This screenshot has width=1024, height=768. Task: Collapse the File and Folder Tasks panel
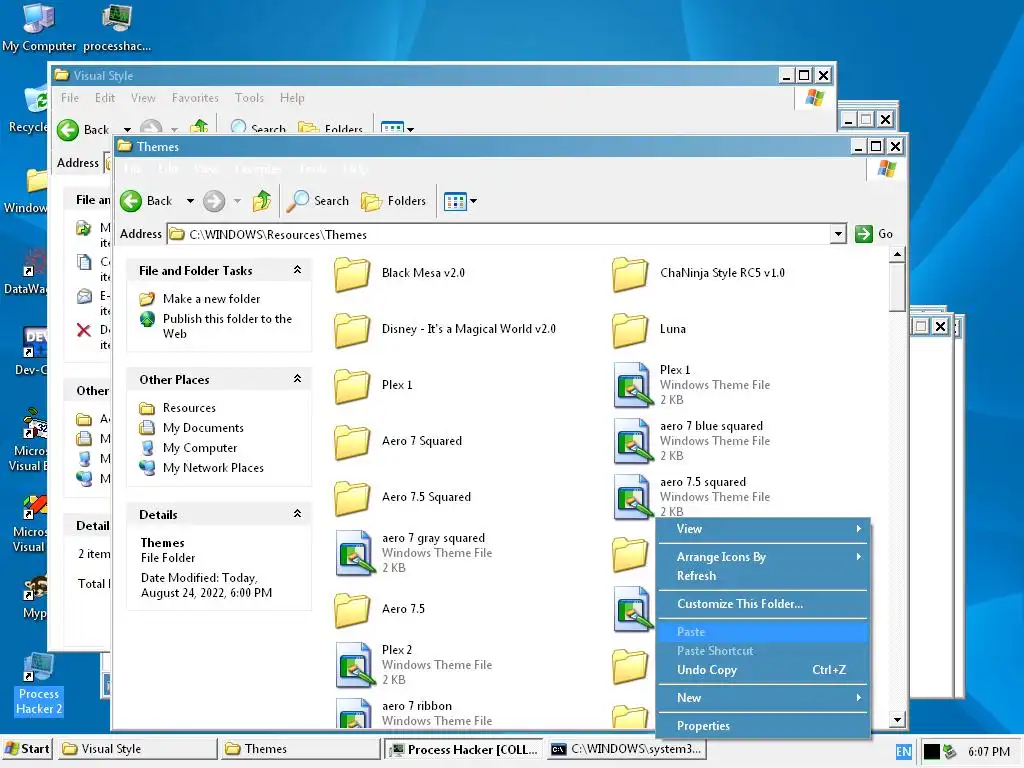tap(297, 270)
